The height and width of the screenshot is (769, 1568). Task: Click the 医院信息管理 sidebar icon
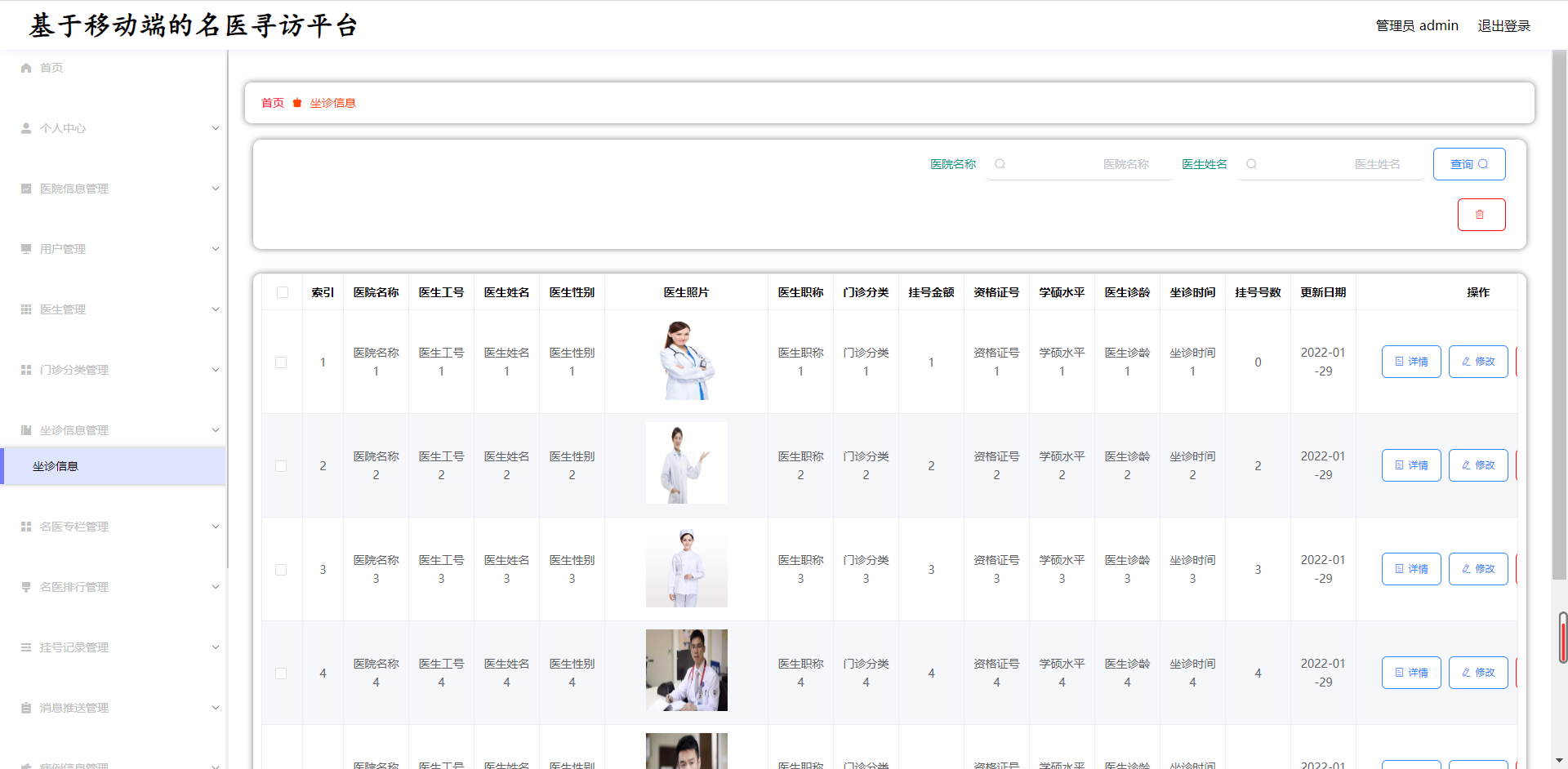click(26, 189)
